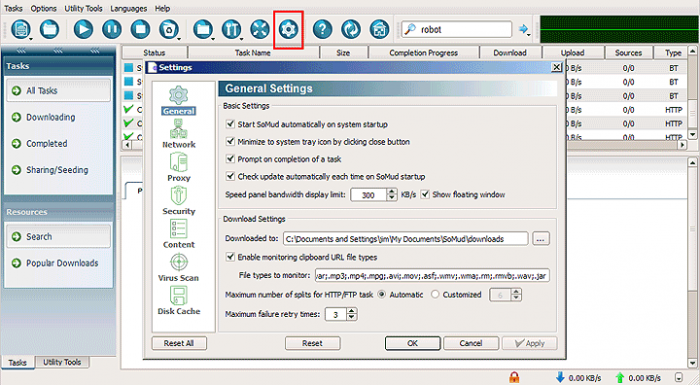Toggle Check update automatically on startup
This screenshot has height=385, width=700.
pyautogui.click(x=230, y=176)
